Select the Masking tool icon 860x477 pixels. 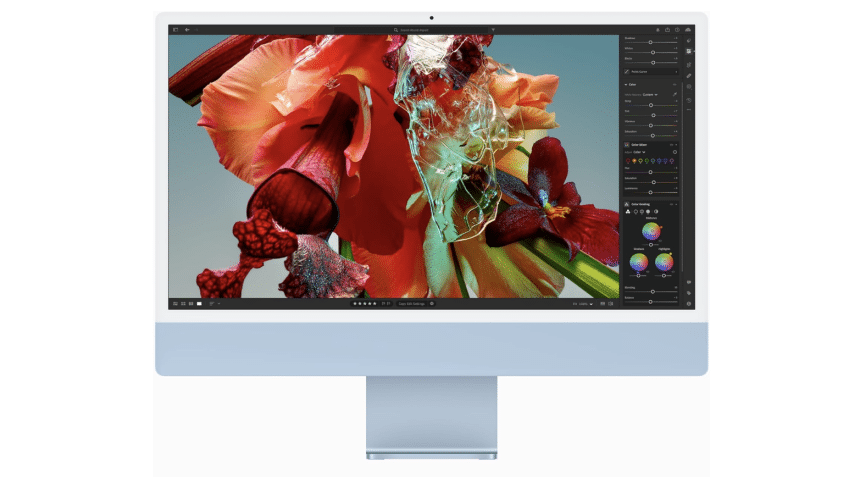689,87
